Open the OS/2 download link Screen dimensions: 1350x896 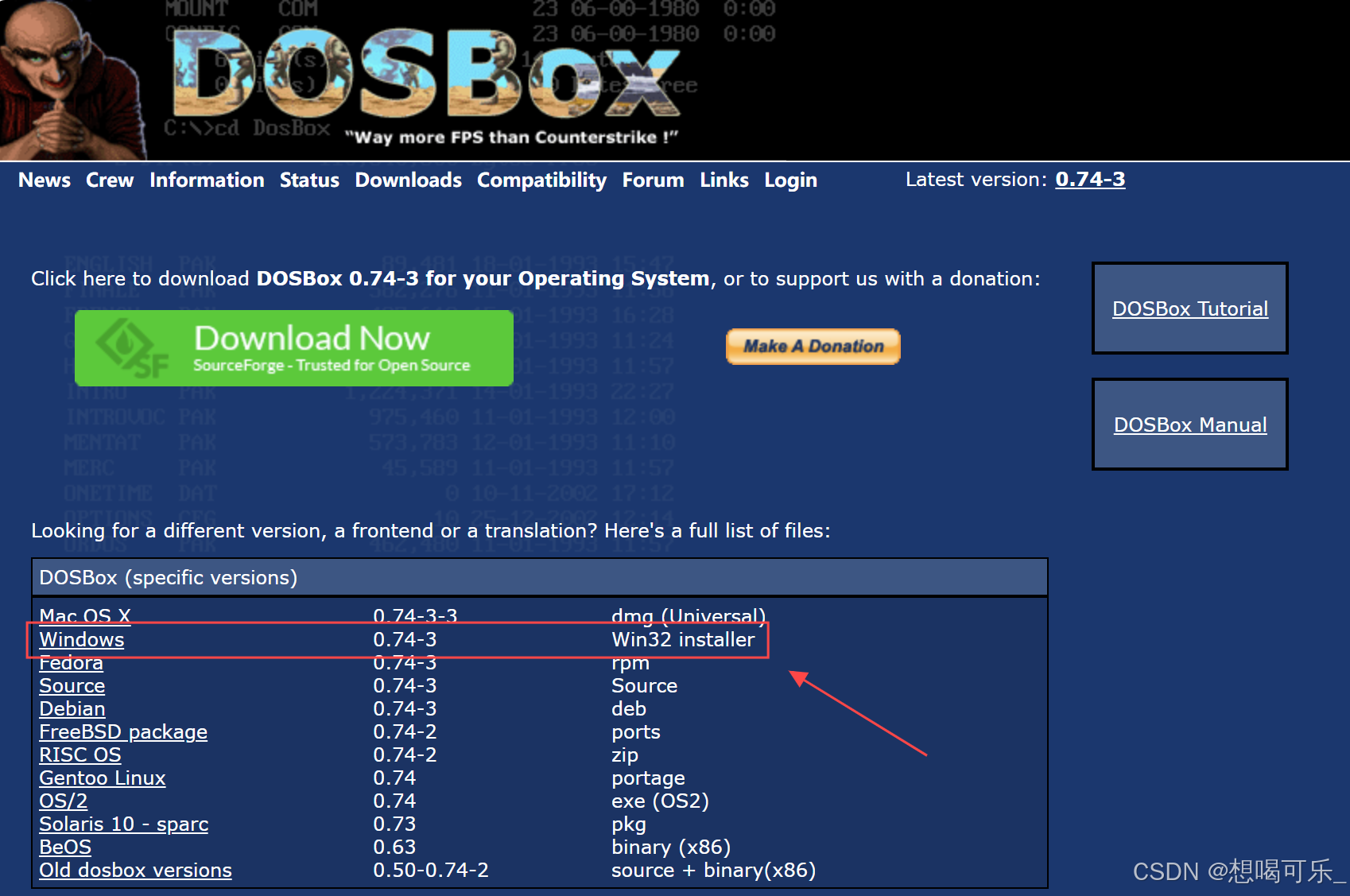tap(64, 801)
